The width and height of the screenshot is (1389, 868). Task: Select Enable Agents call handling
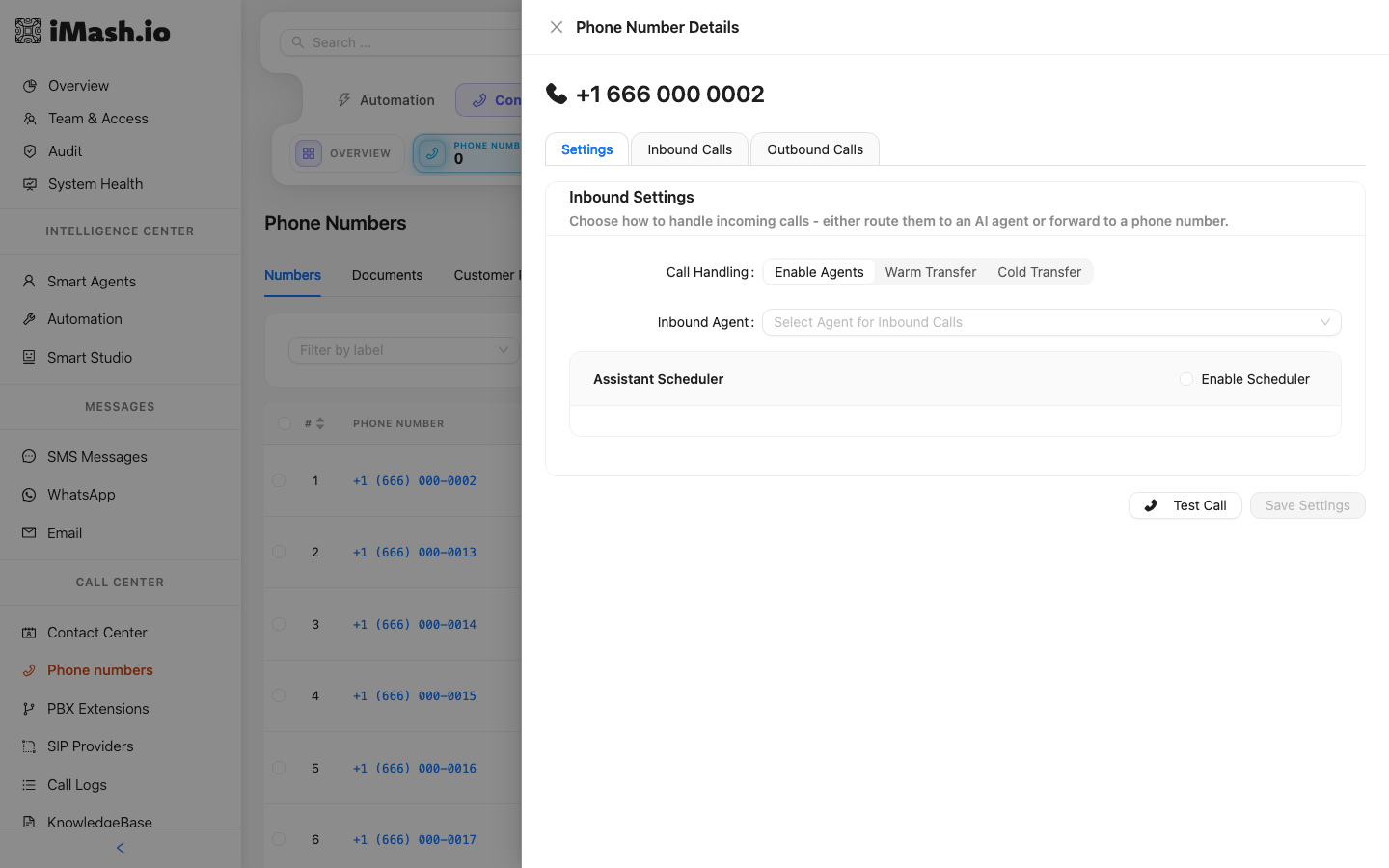coord(819,272)
